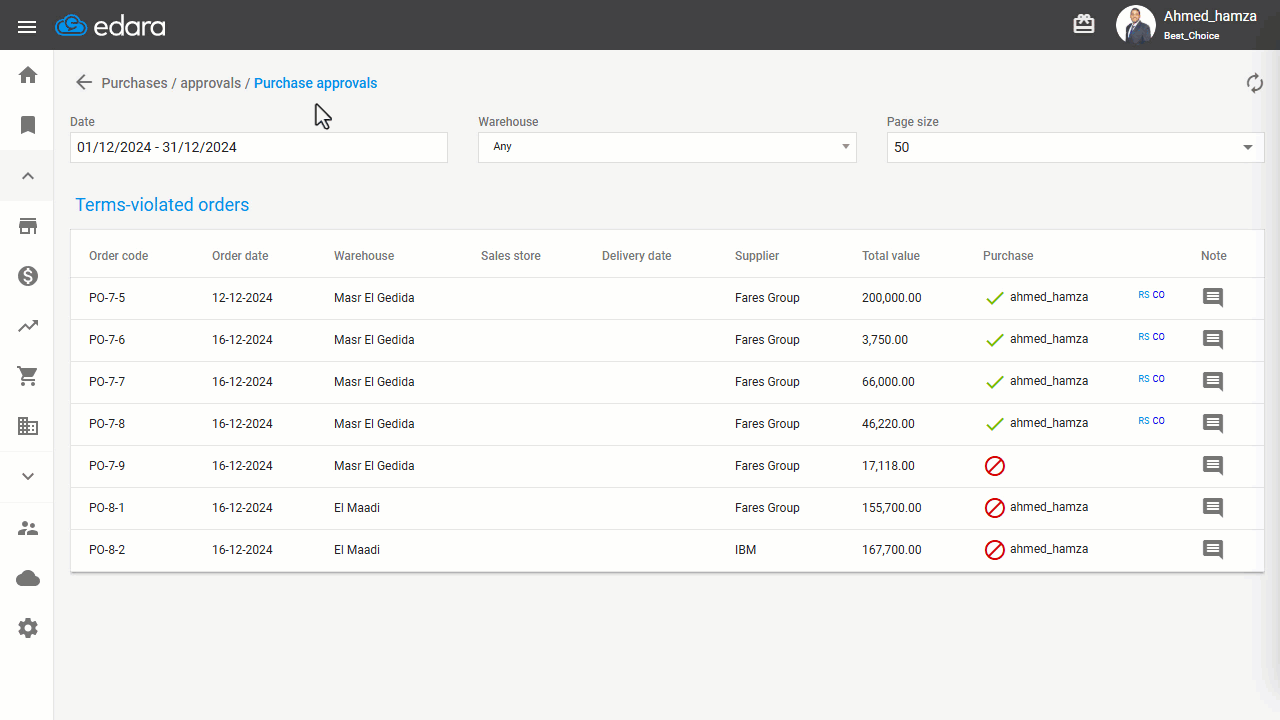Open the dollar finance icon in sidebar
This screenshot has height=720, width=1280.
coord(28,276)
